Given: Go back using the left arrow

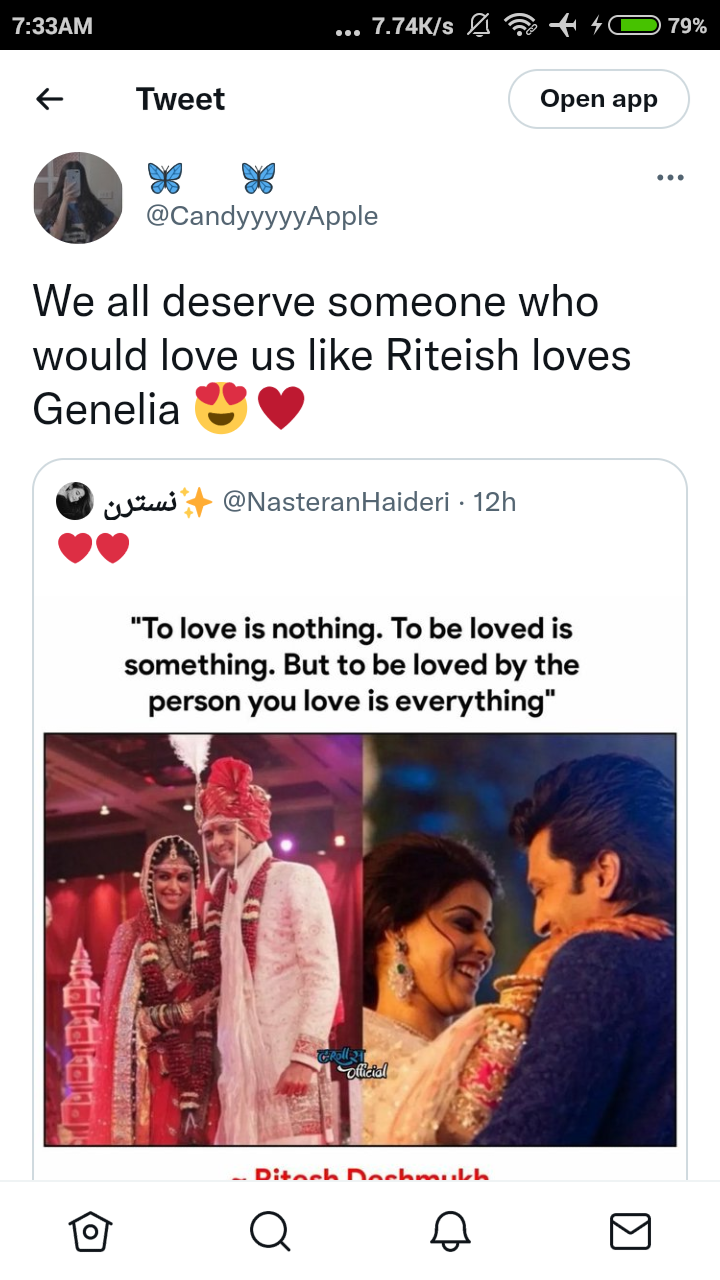Looking at the screenshot, I should (49, 99).
